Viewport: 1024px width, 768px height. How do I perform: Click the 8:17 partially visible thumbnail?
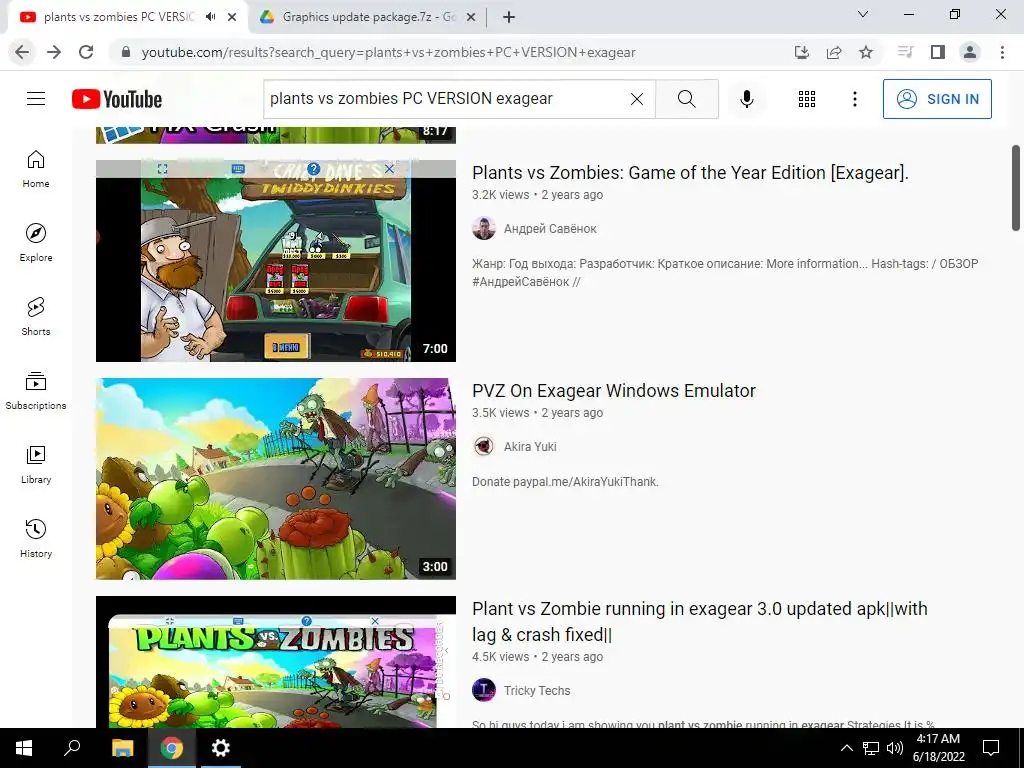coord(276,135)
